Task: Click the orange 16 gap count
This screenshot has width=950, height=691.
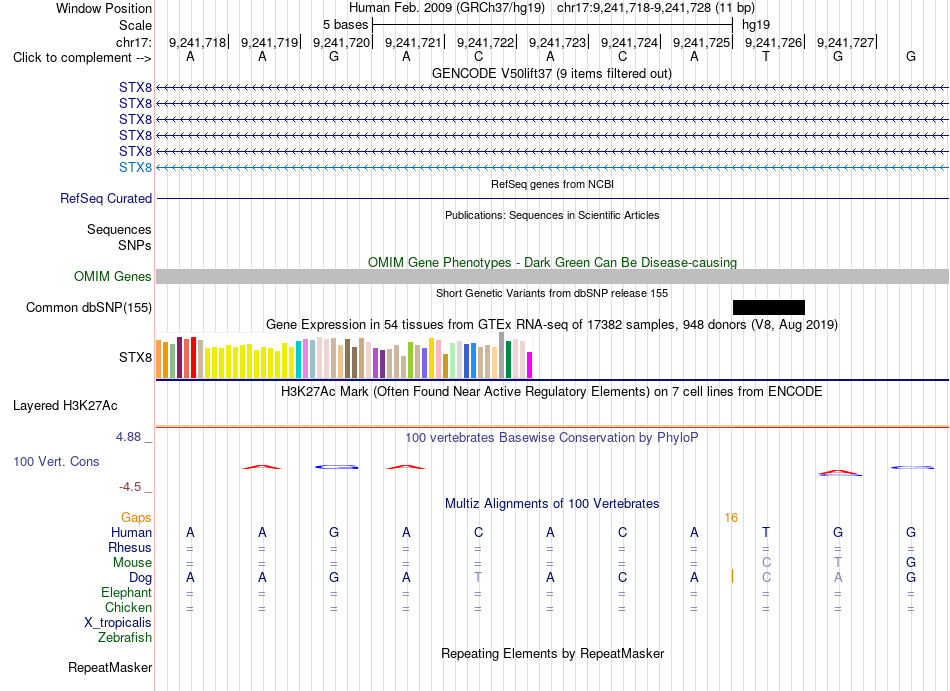Action: click(x=731, y=517)
